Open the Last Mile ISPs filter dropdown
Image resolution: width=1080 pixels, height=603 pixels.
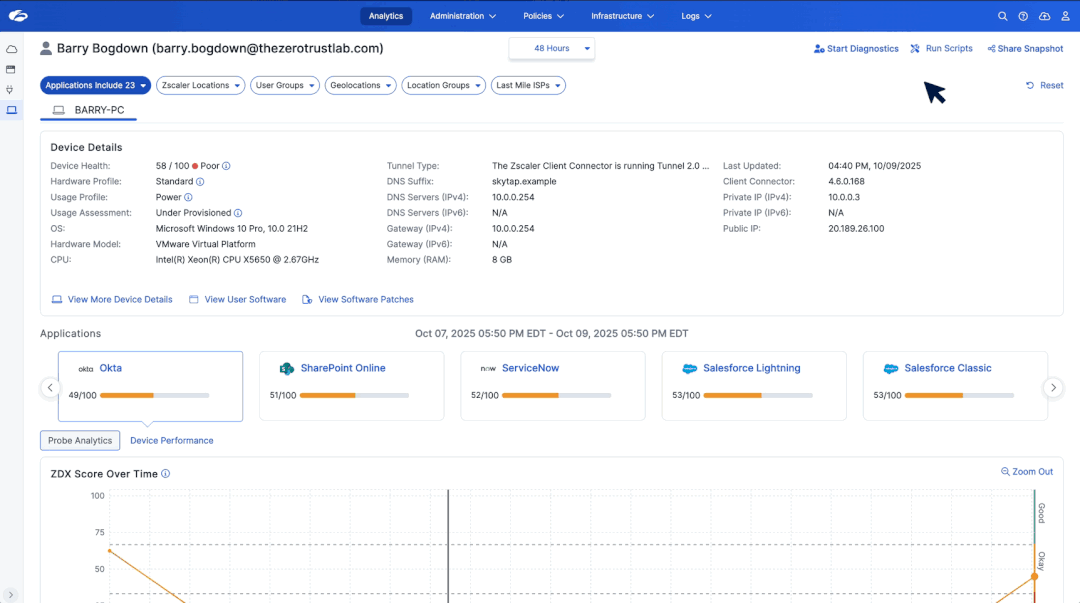[528, 86]
